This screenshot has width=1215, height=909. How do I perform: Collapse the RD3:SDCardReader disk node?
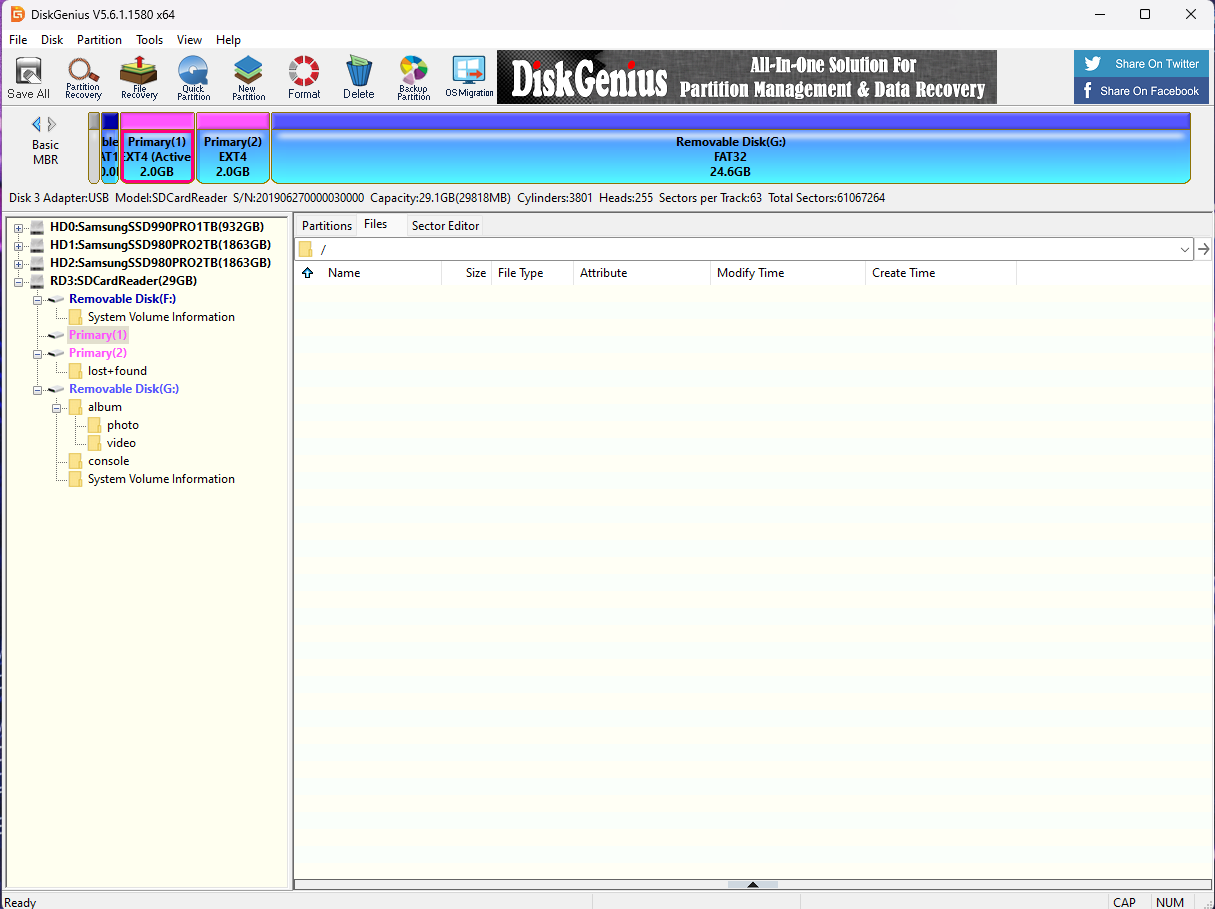tap(18, 281)
